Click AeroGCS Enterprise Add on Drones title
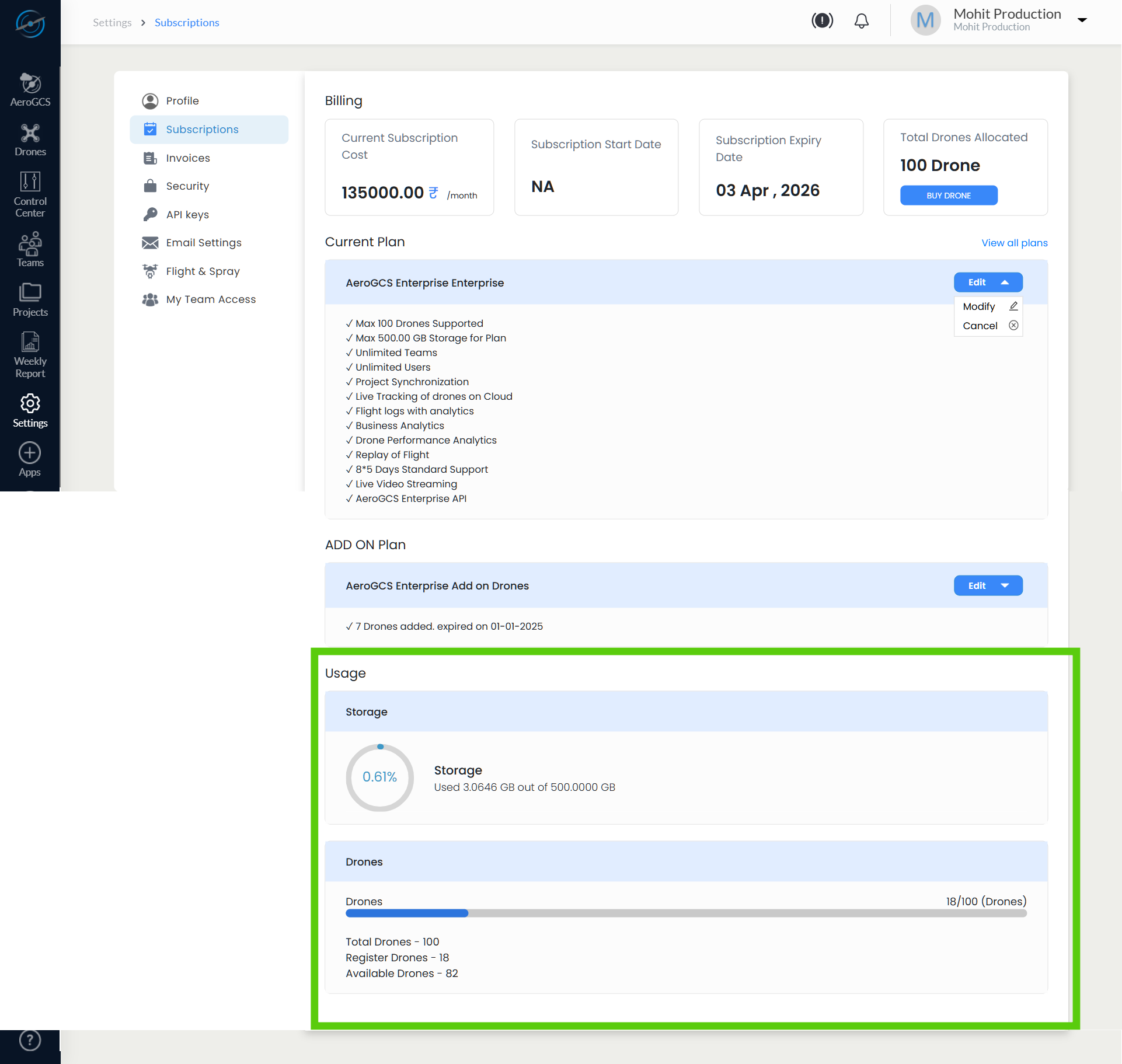Image resolution: width=1122 pixels, height=1064 pixels. (x=437, y=586)
